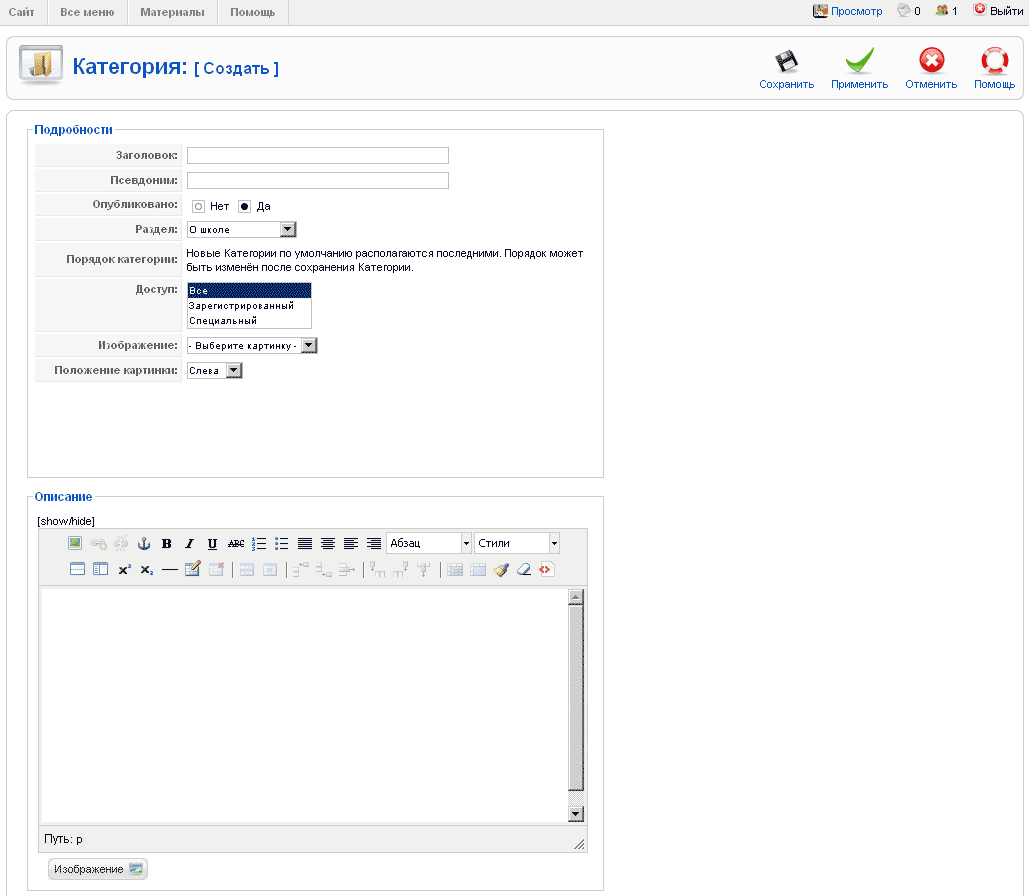Select the 'Да' published radio button
The width and height of the screenshot is (1029, 896).
[244, 206]
